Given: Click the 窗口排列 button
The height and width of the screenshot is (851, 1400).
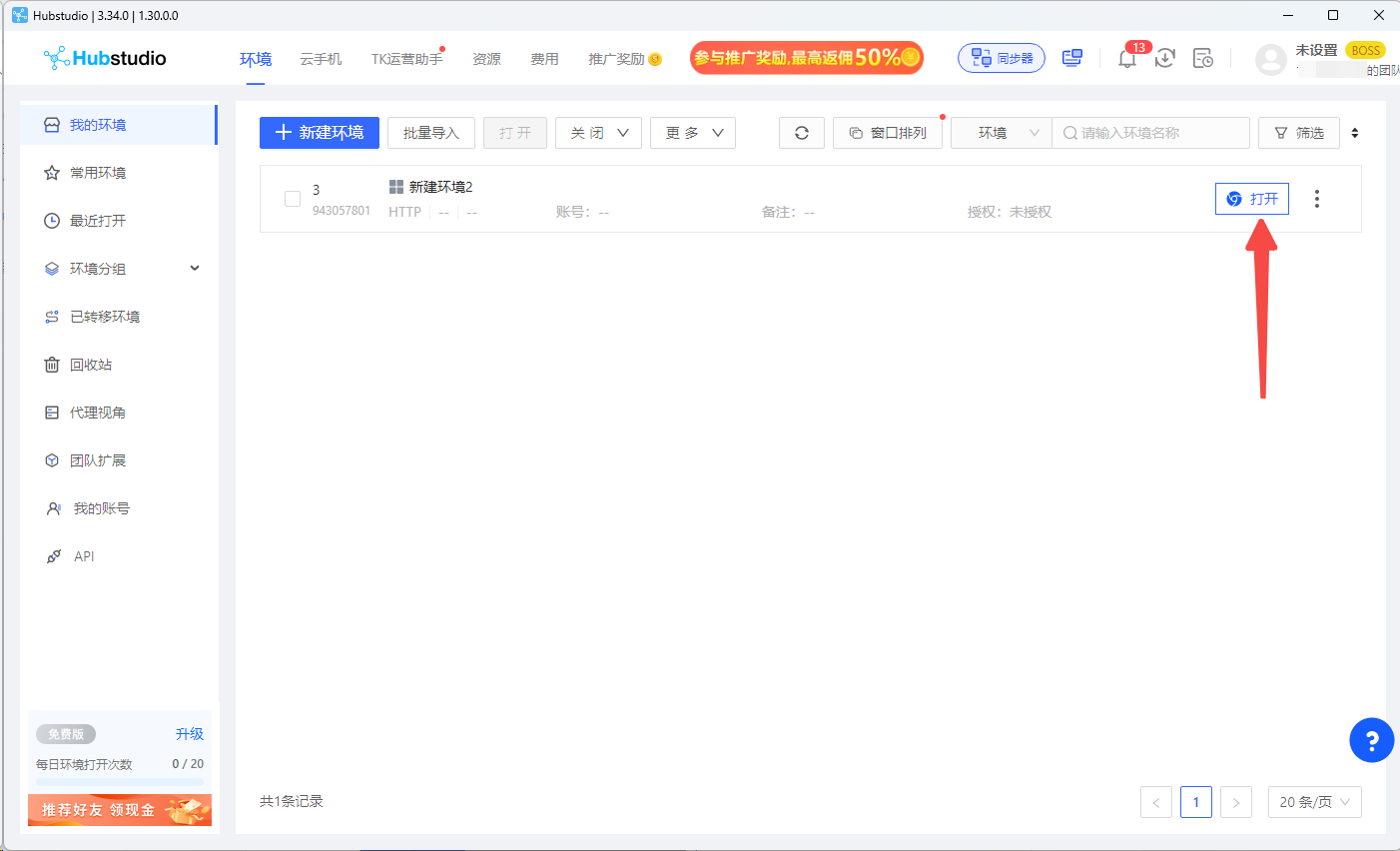Looking at the screenshot, I should (888, 133).
